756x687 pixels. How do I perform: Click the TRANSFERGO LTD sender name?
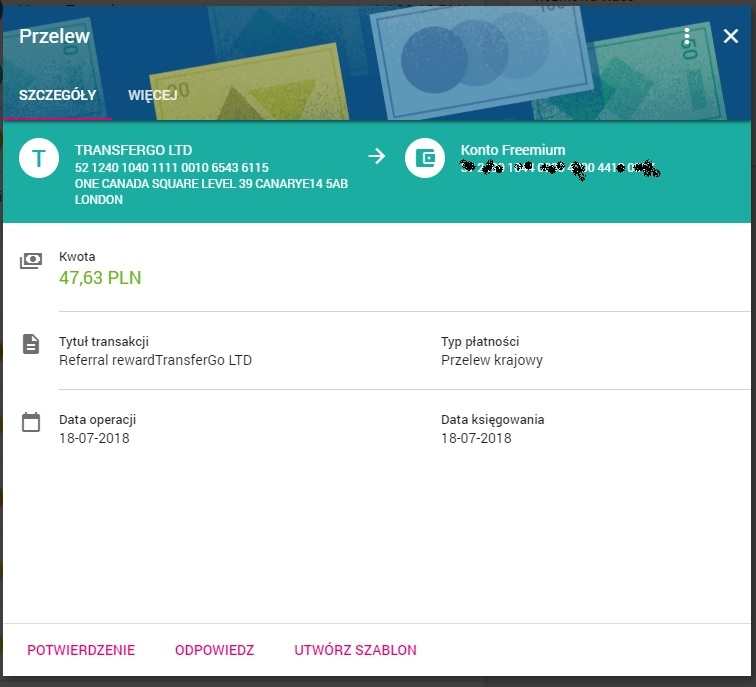click(x=134, y=150)
